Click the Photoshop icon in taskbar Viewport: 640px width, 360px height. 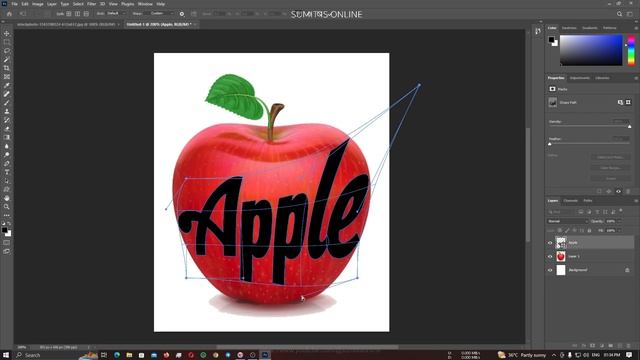pos(265,355)
